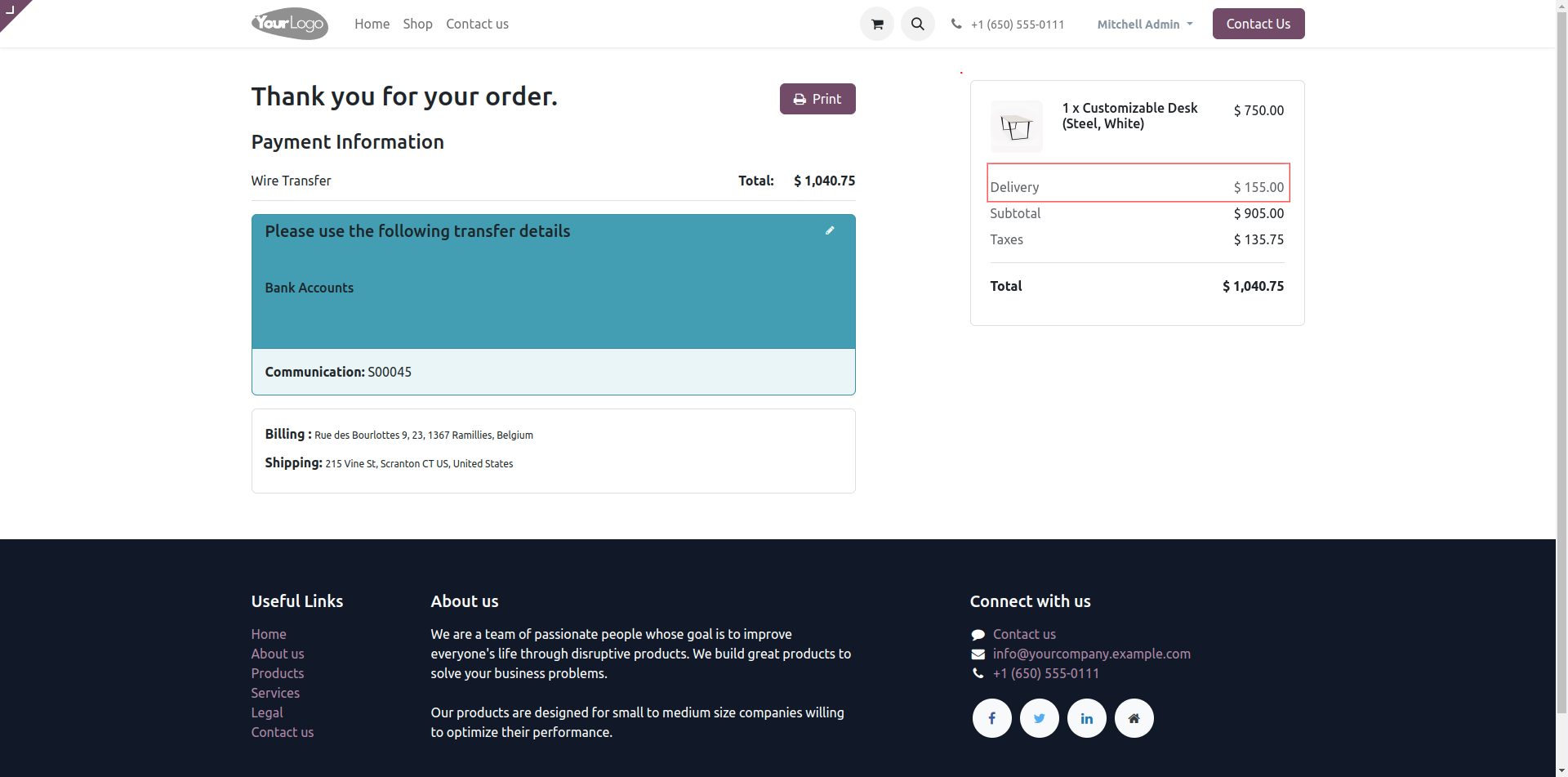Open the Products footer link

click(x=278, y=673)
